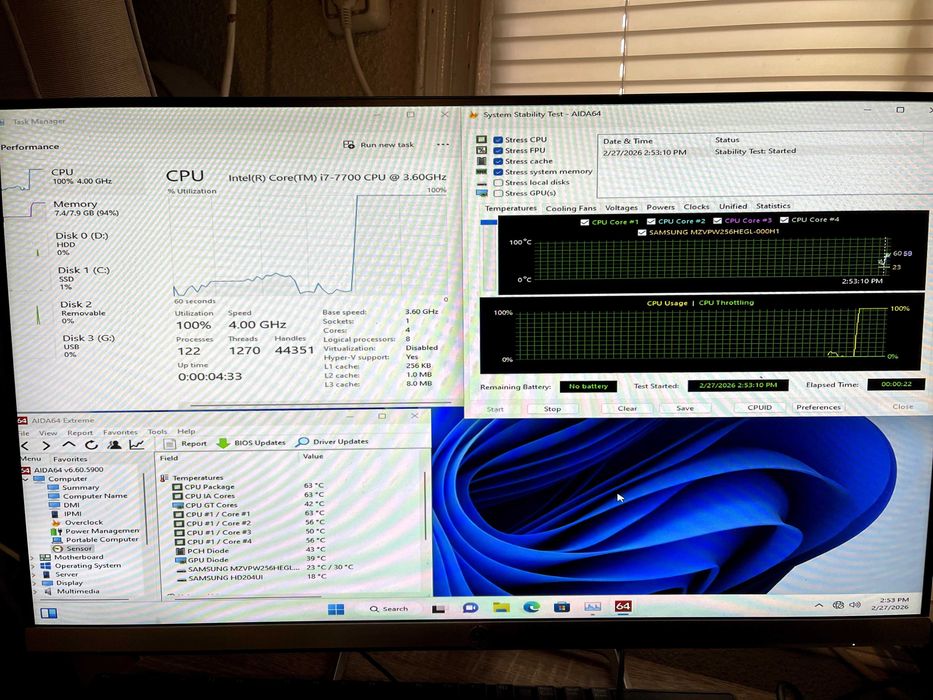This screenshot has height=700, width=933.
Task: Enable Stress GPU(s) checkbox
Action: (498, 193)
